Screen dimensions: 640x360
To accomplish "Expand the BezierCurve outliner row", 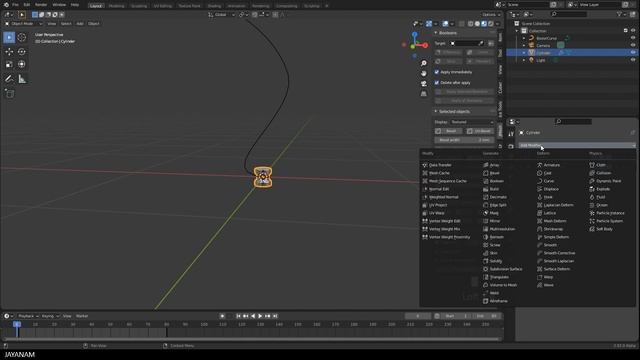I will [524, 38].
